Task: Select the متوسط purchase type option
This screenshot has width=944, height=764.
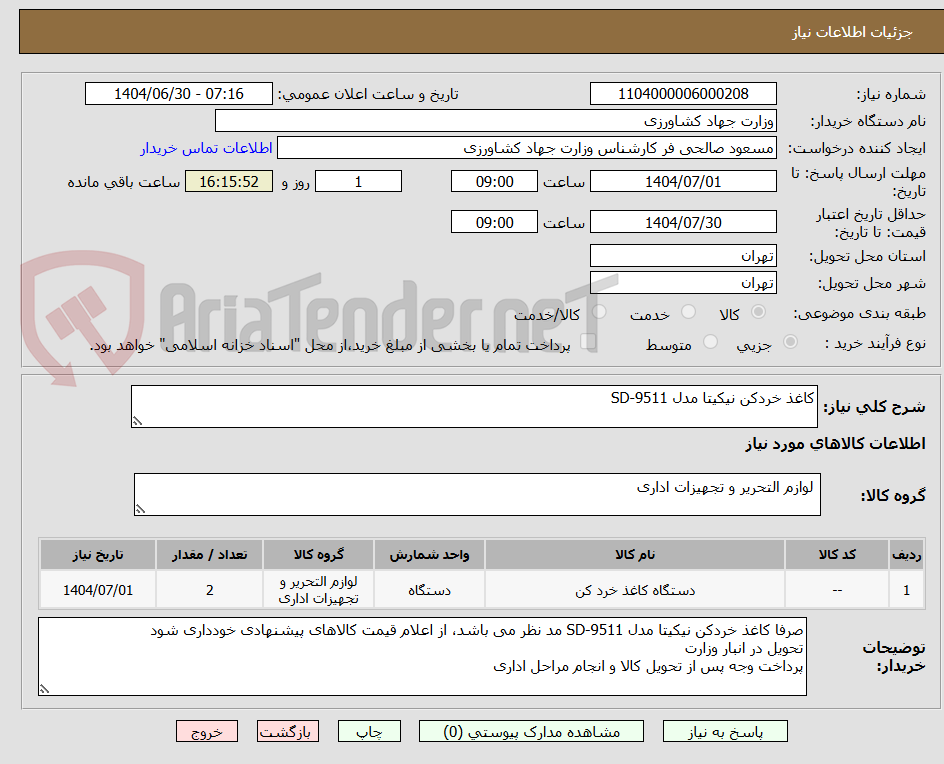Action: (x=710, y=341)
